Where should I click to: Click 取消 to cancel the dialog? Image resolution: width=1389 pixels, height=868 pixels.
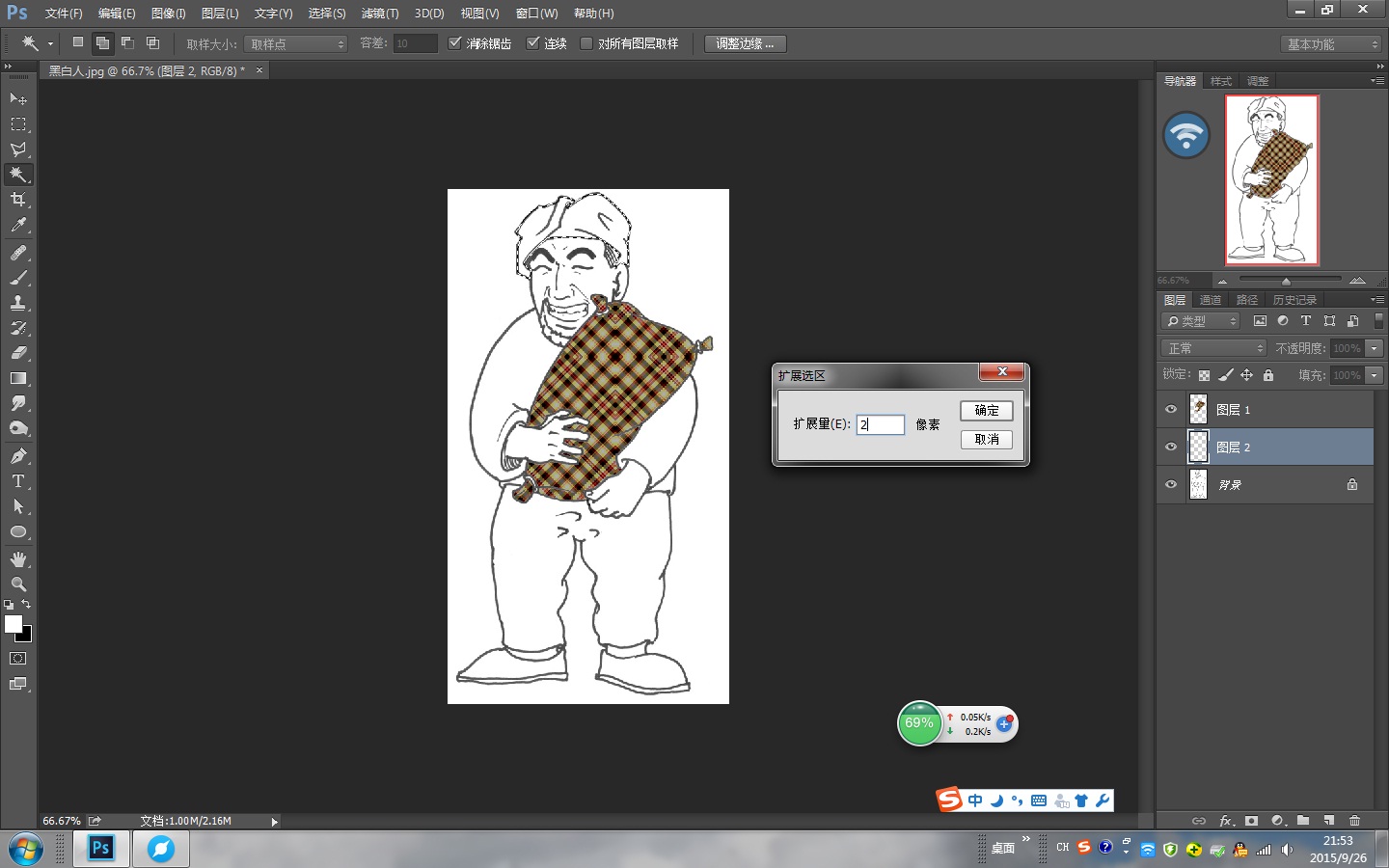(x=986, y=440)
